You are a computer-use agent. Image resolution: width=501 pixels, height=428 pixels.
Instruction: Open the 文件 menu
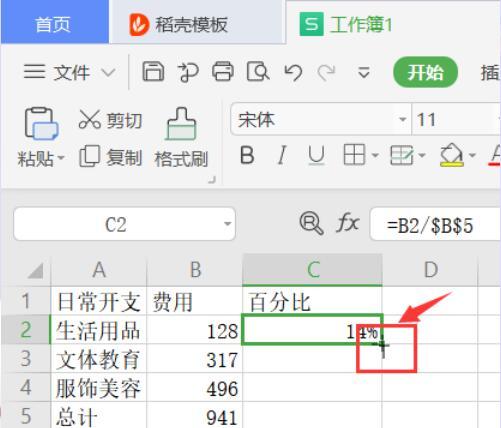click(x=72, y=72)
